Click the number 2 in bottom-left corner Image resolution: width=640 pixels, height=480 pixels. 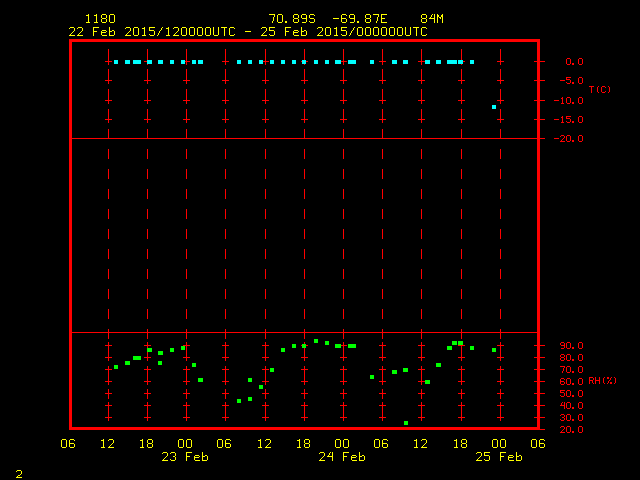point(19,472)
